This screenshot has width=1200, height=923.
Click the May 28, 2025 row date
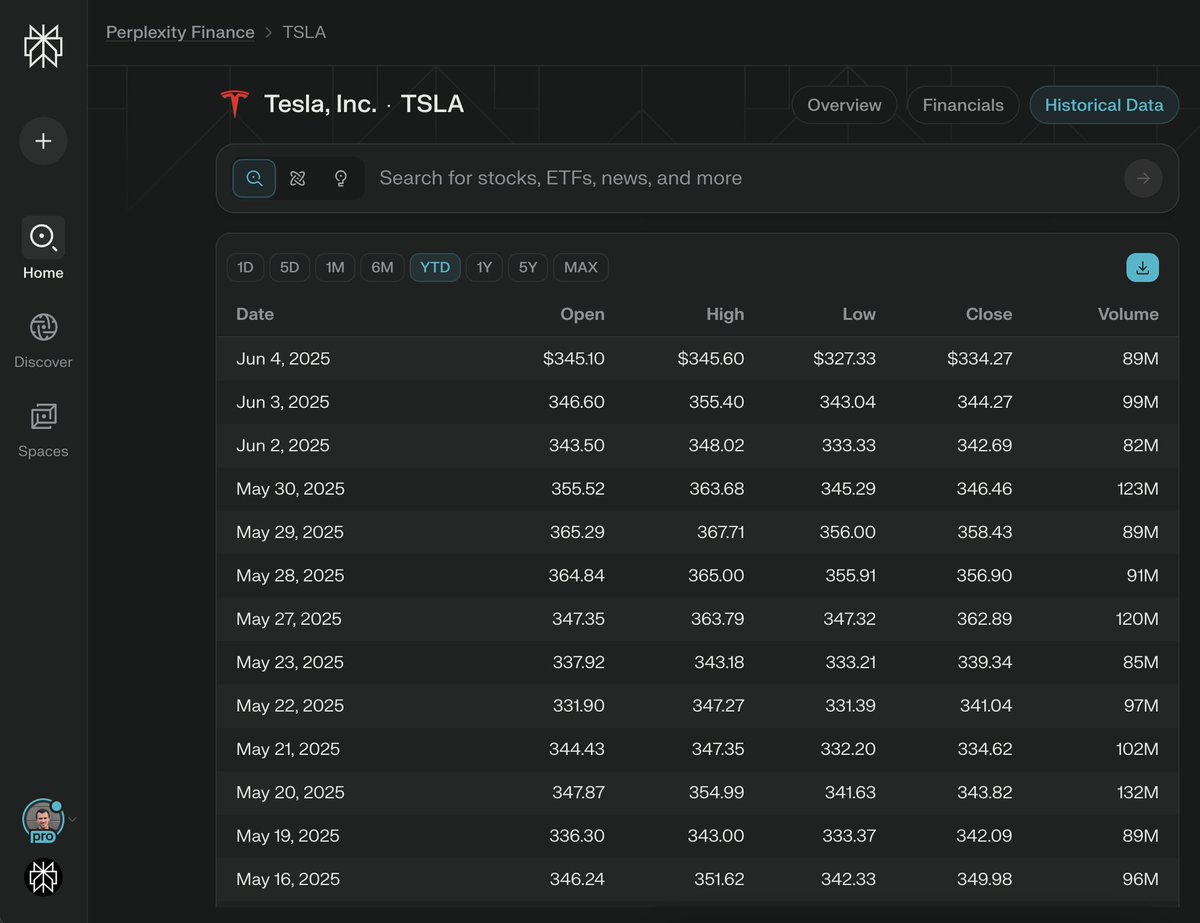tap(290, 576)
